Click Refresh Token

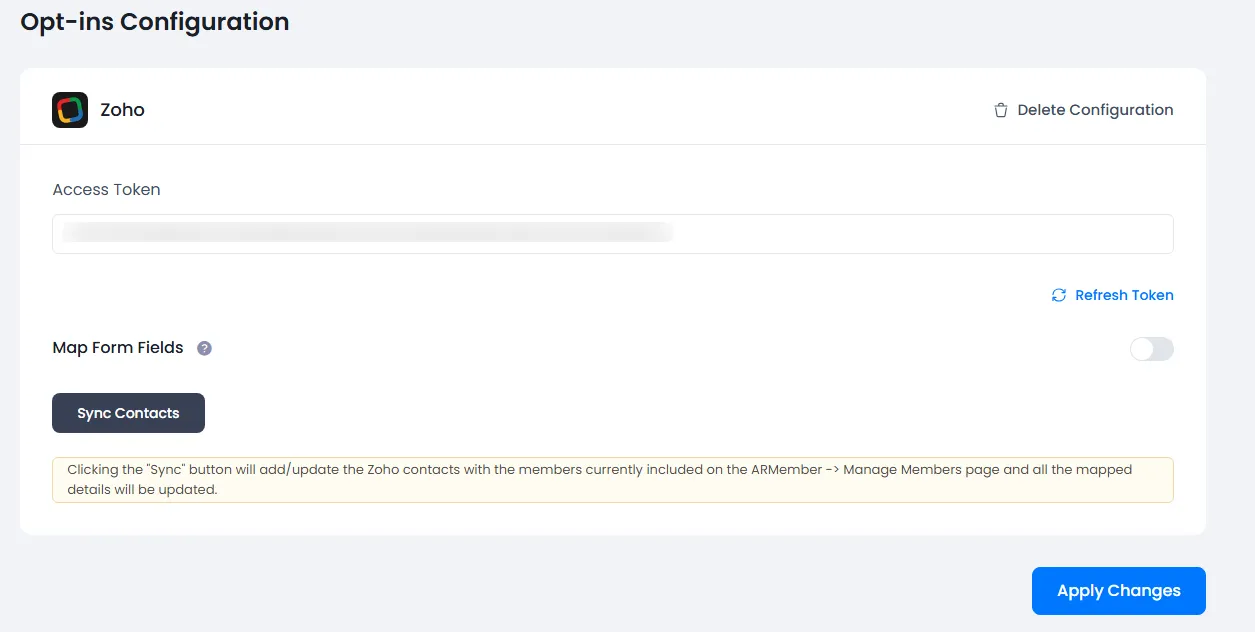point(1124,295)
